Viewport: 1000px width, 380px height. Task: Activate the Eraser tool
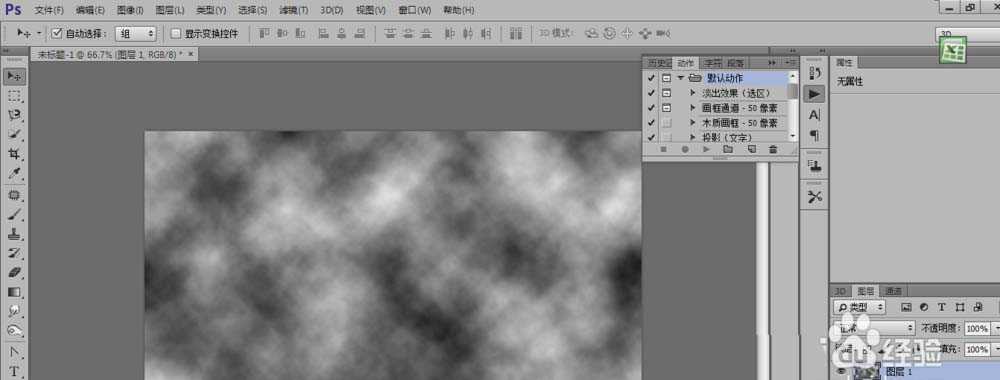(14, 273)
